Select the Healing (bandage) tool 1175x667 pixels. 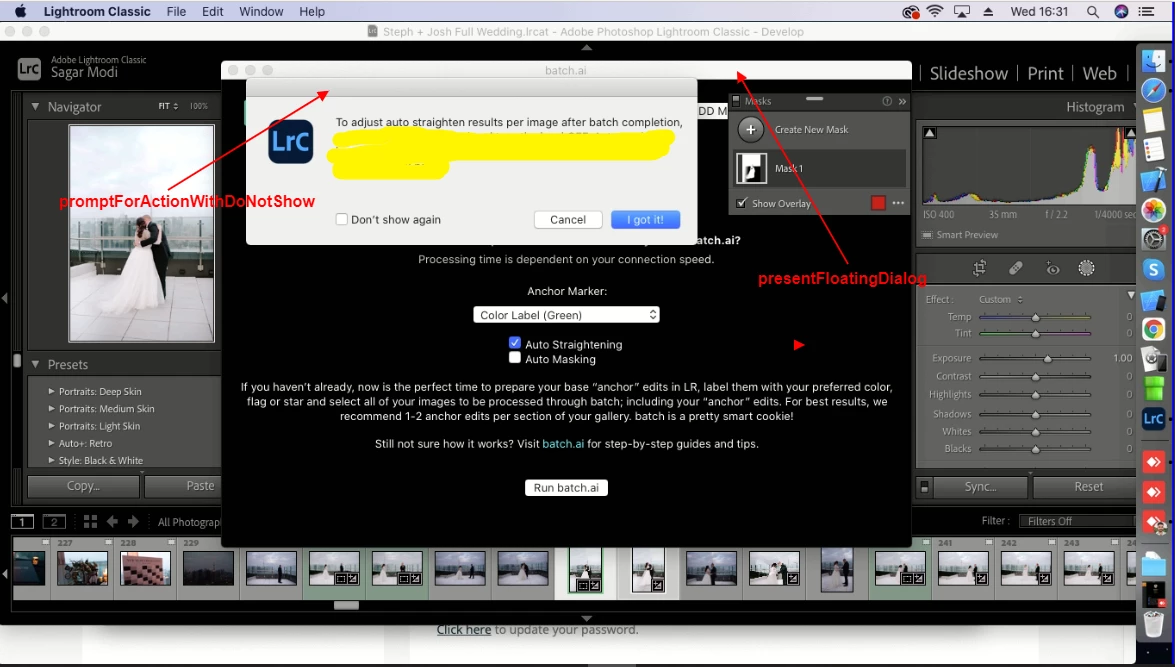click(1015, 268)
